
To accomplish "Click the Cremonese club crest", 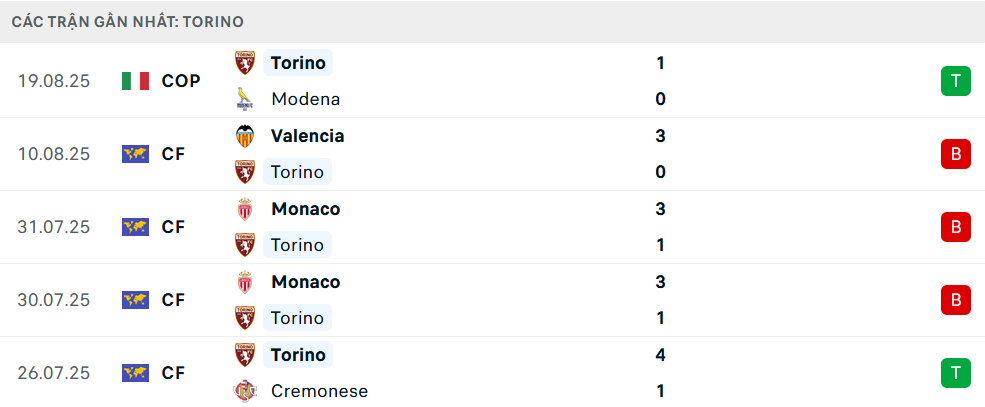I will pyautogui.click(x=245, y=391).
